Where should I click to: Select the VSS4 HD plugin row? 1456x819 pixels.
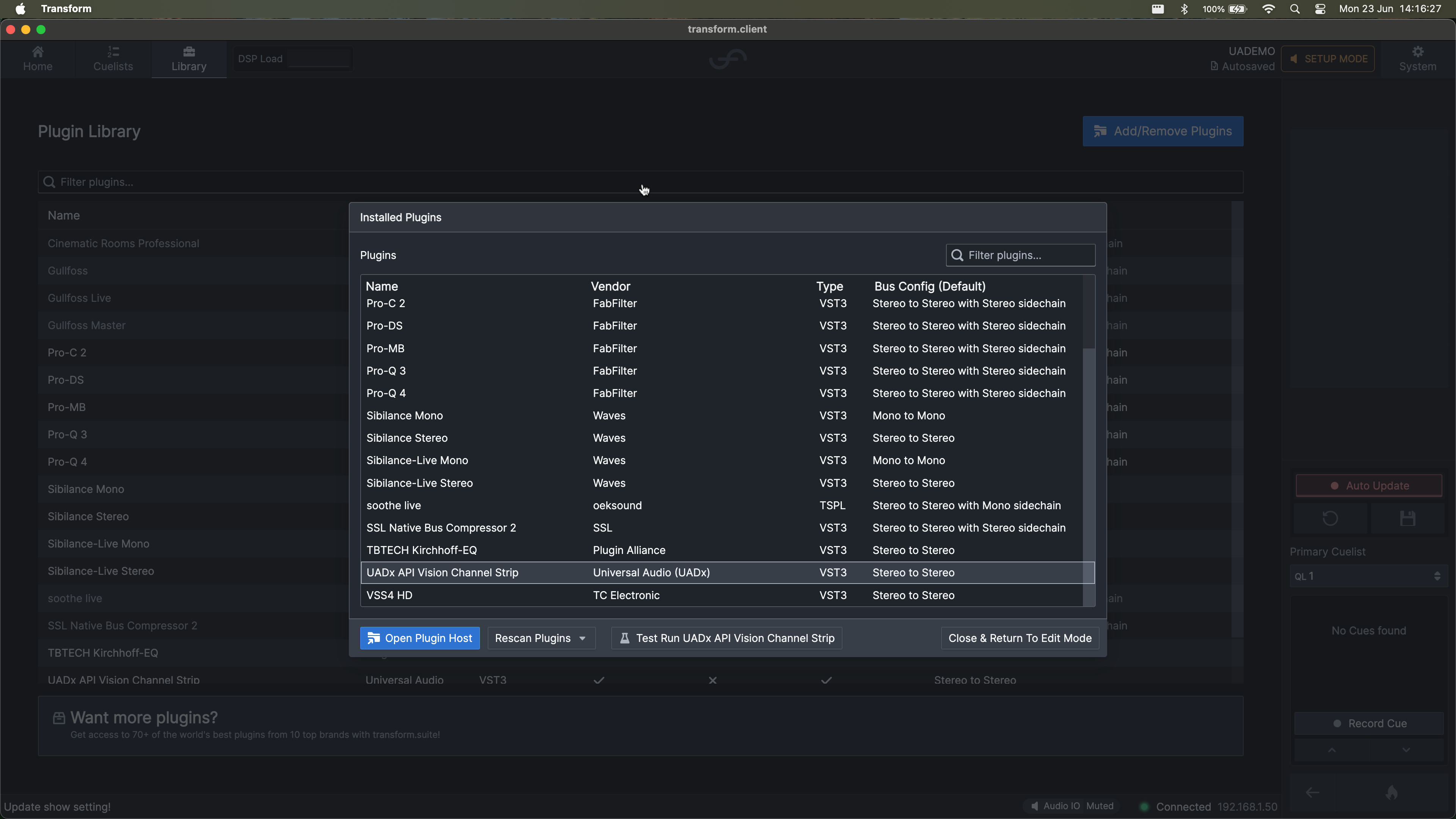point(722,595)
